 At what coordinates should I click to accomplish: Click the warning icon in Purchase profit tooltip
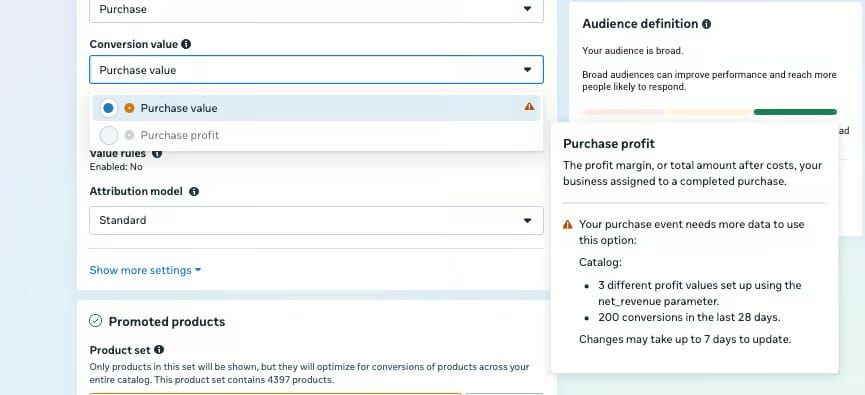(x=568, y=225)
